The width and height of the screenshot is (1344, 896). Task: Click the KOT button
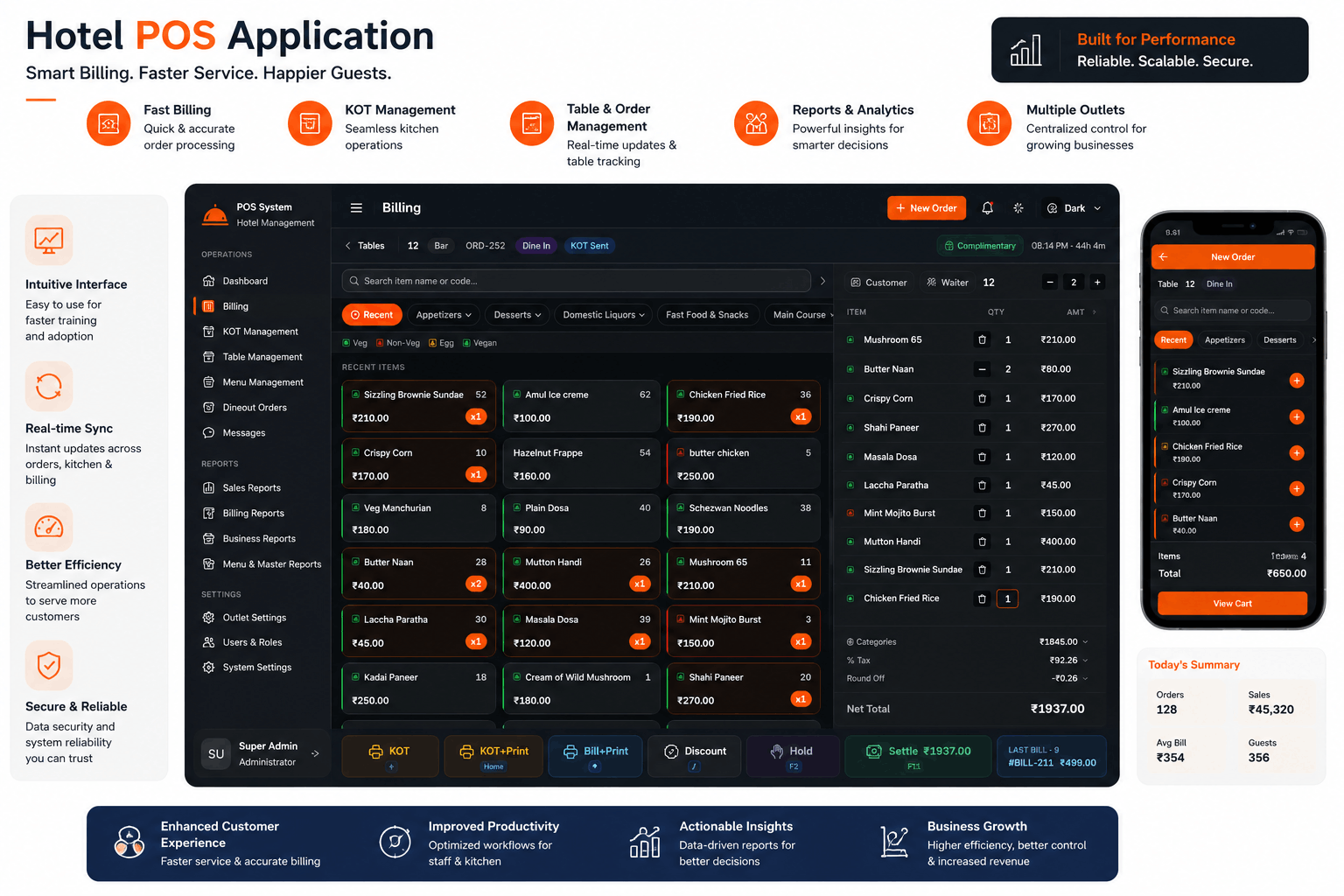(389, 756)
